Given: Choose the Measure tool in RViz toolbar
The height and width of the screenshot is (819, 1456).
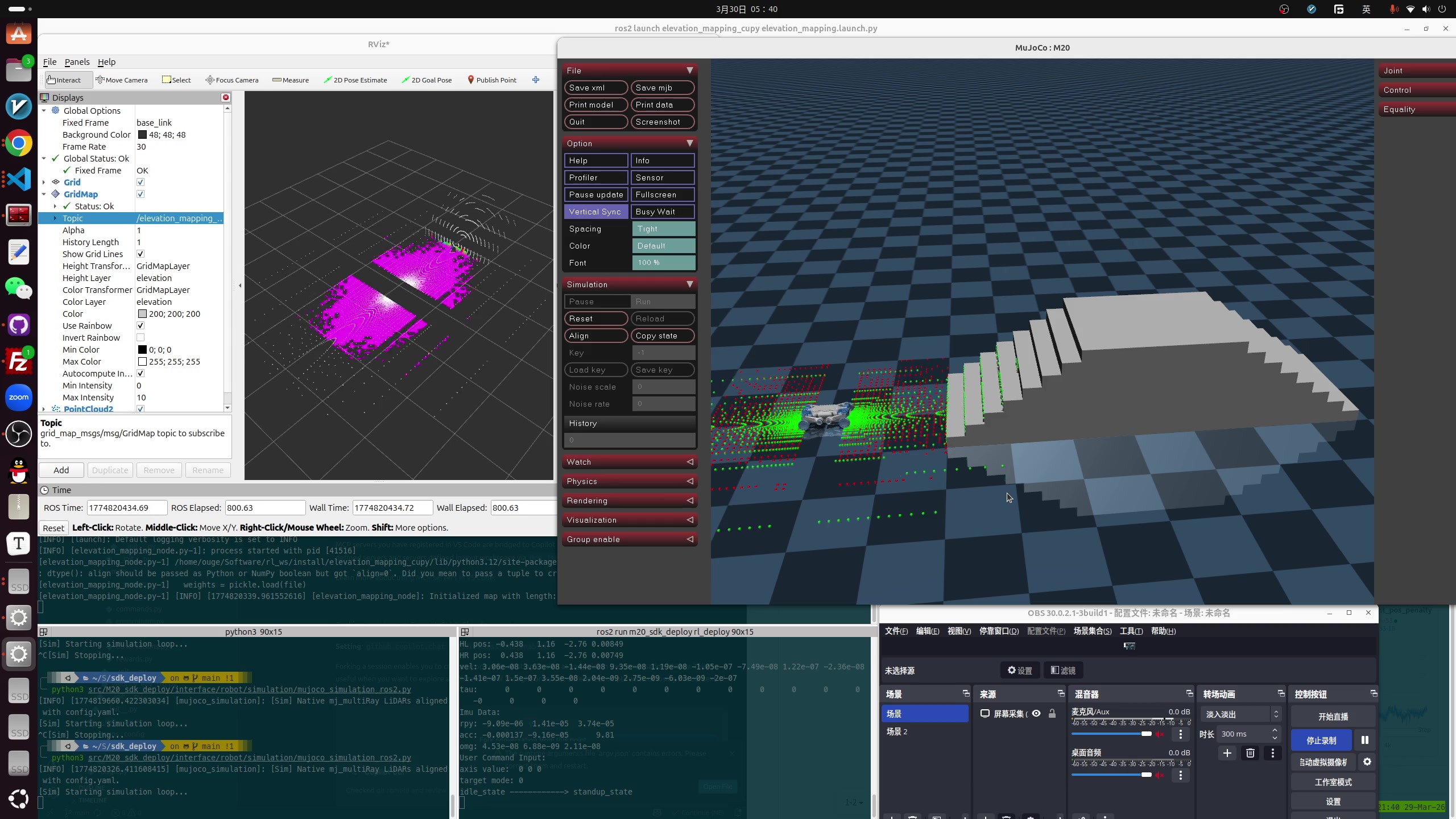Looking at the screenshot, I should point(291,80).
